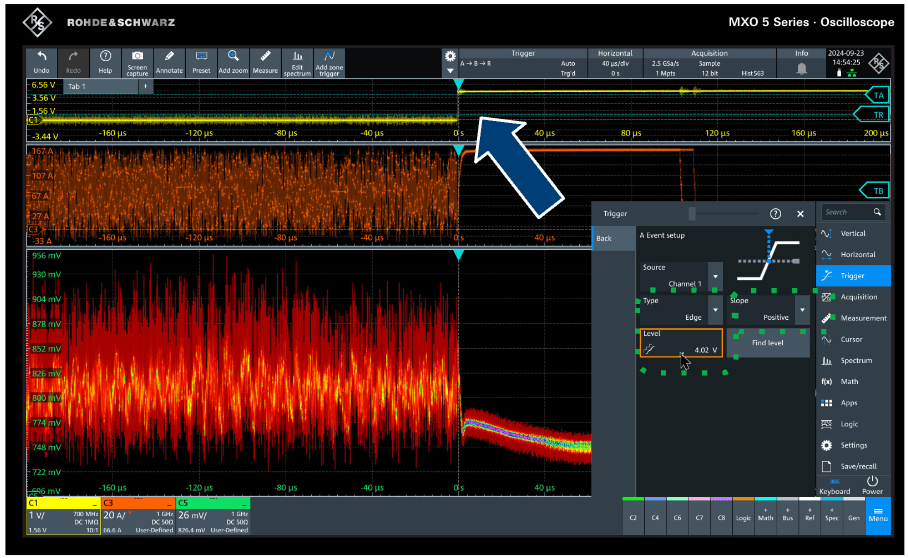
Task: Open the Trigger info panel in header
Action: point(522,63)
